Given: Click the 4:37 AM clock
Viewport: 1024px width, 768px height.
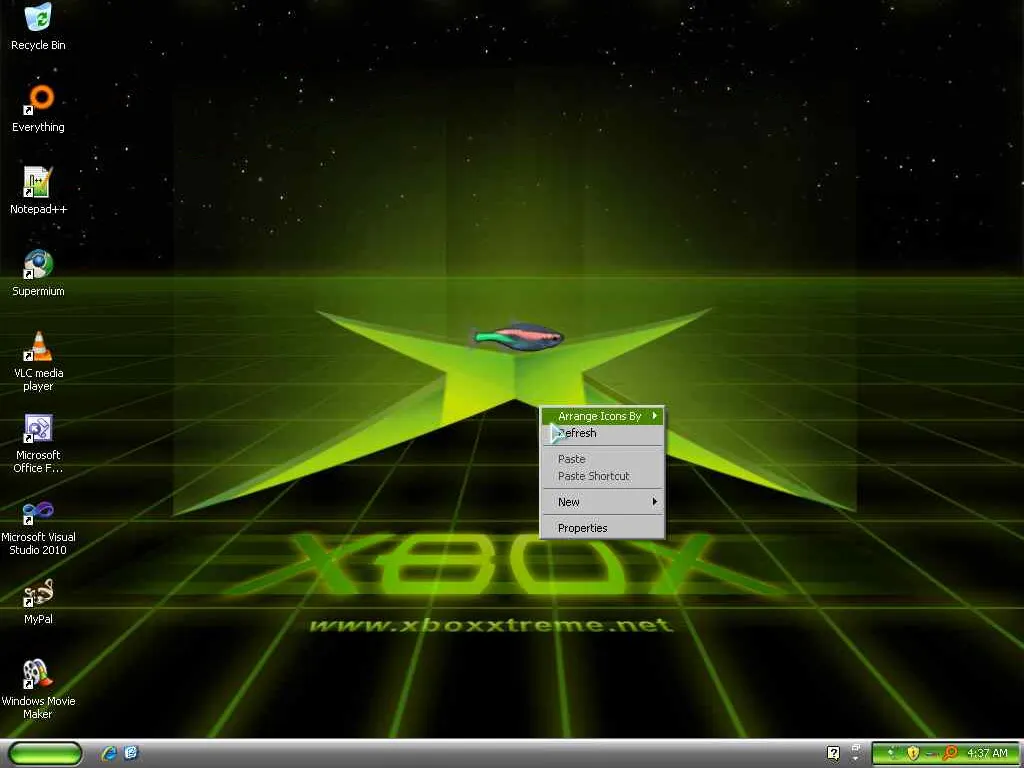Looking at the screenshot, I should click(x=987, y=753).
